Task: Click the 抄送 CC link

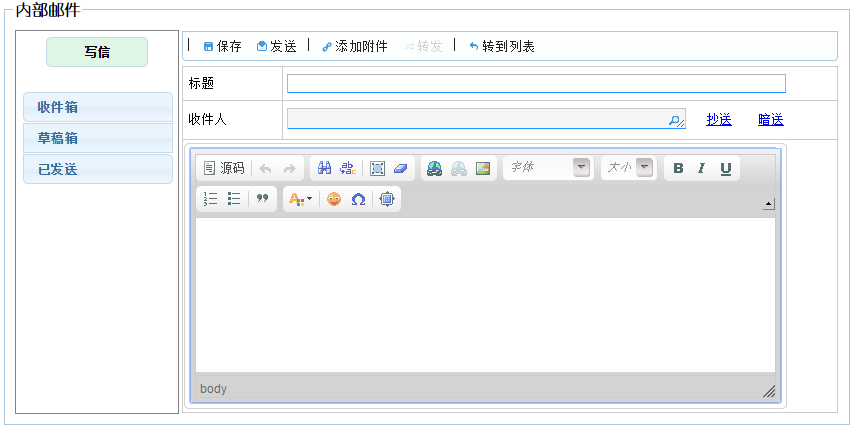Action: (x=719, y=120)
